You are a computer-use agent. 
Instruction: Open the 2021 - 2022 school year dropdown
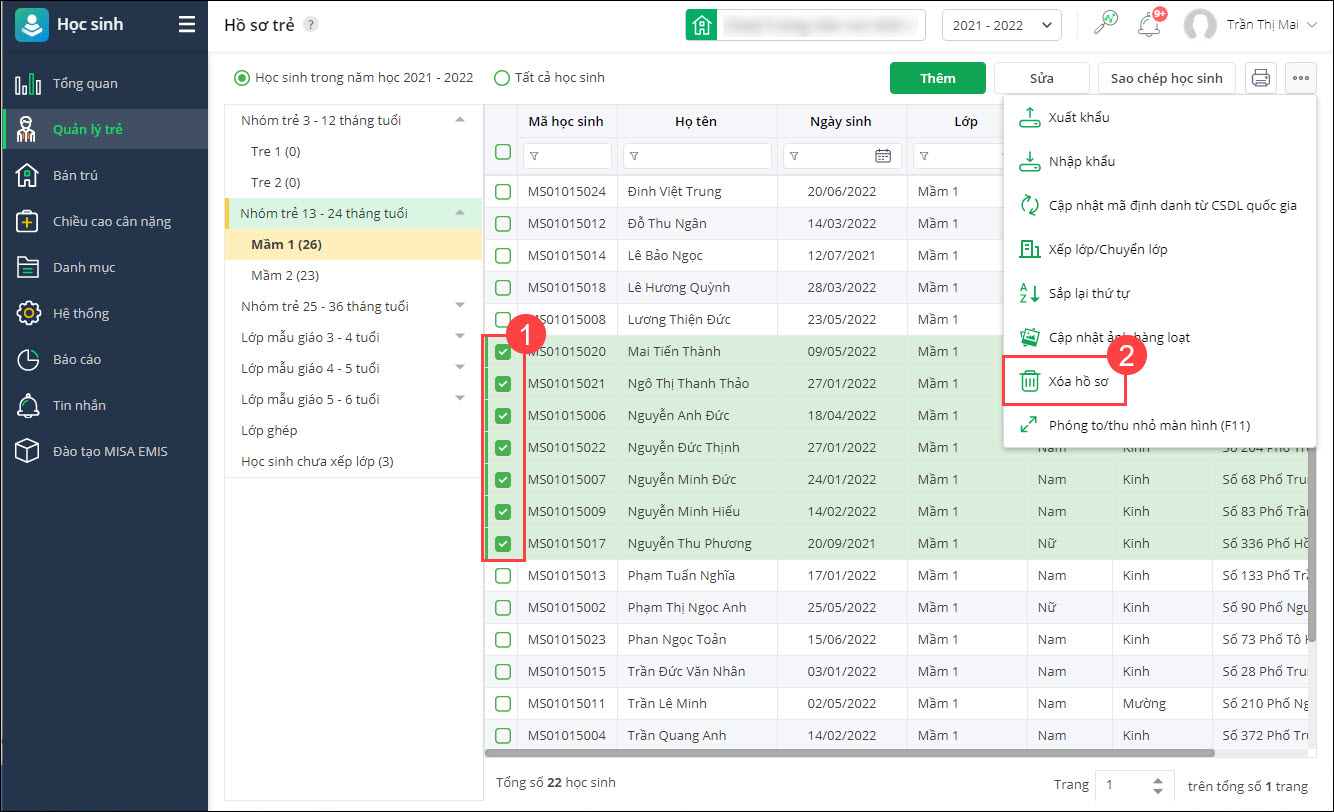tap(1001, 25)
